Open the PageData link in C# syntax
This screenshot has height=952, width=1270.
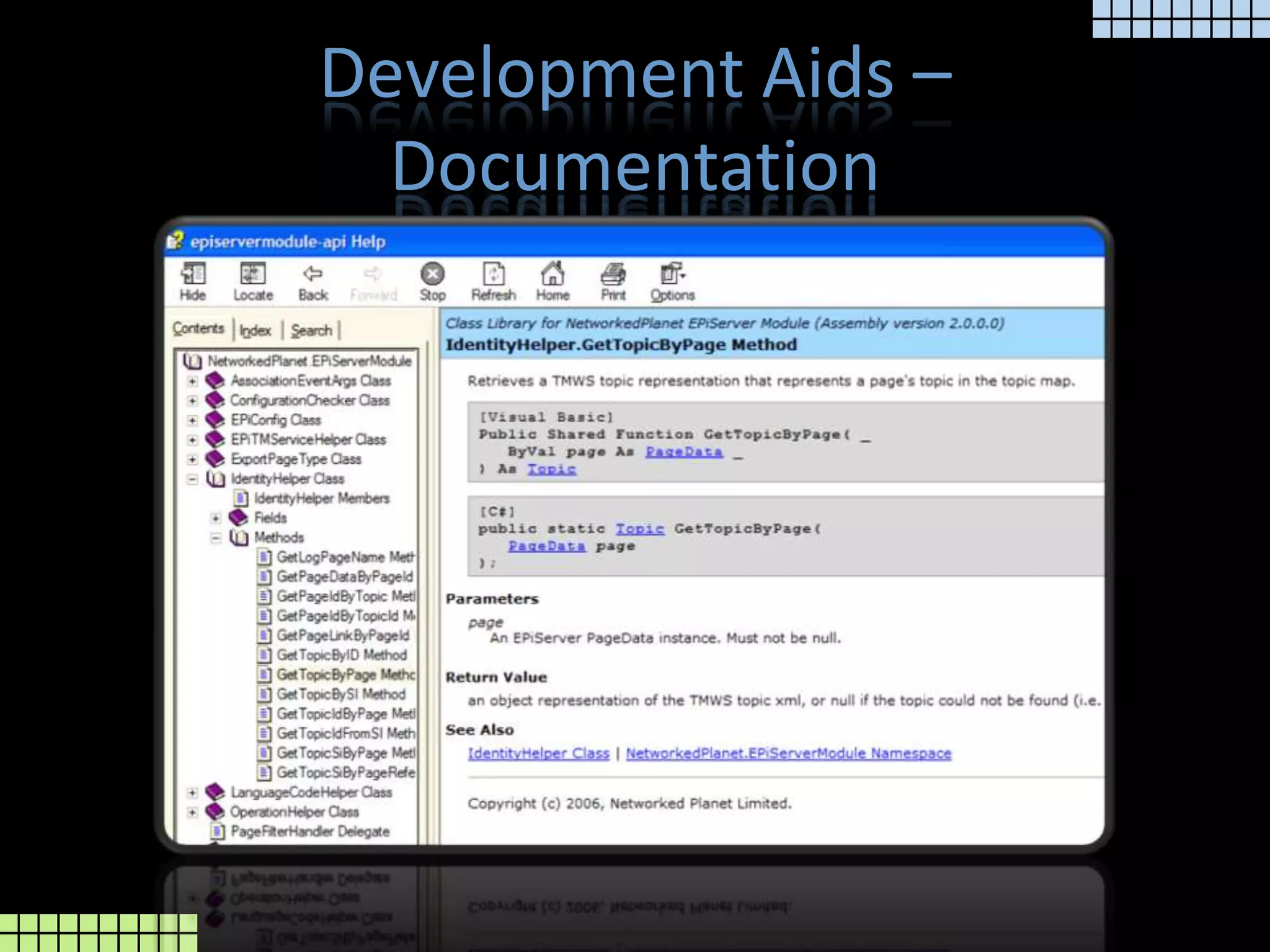[547, 546]
